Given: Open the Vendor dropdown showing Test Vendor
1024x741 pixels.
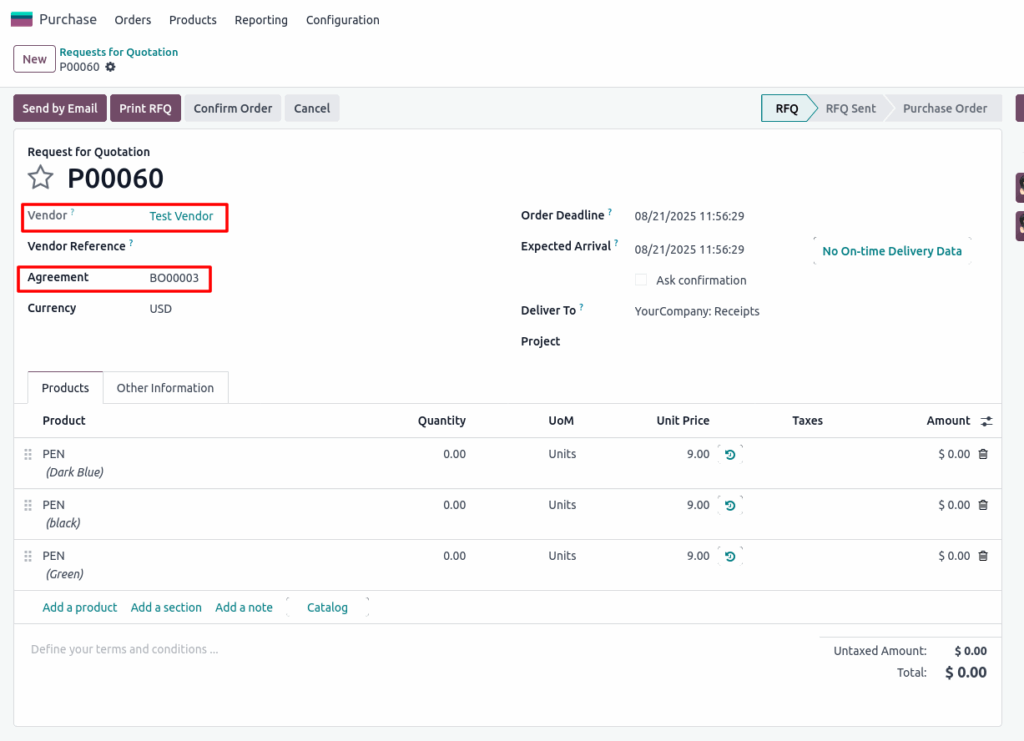Looking at the screenshot, I should click(x=182, y=216).
